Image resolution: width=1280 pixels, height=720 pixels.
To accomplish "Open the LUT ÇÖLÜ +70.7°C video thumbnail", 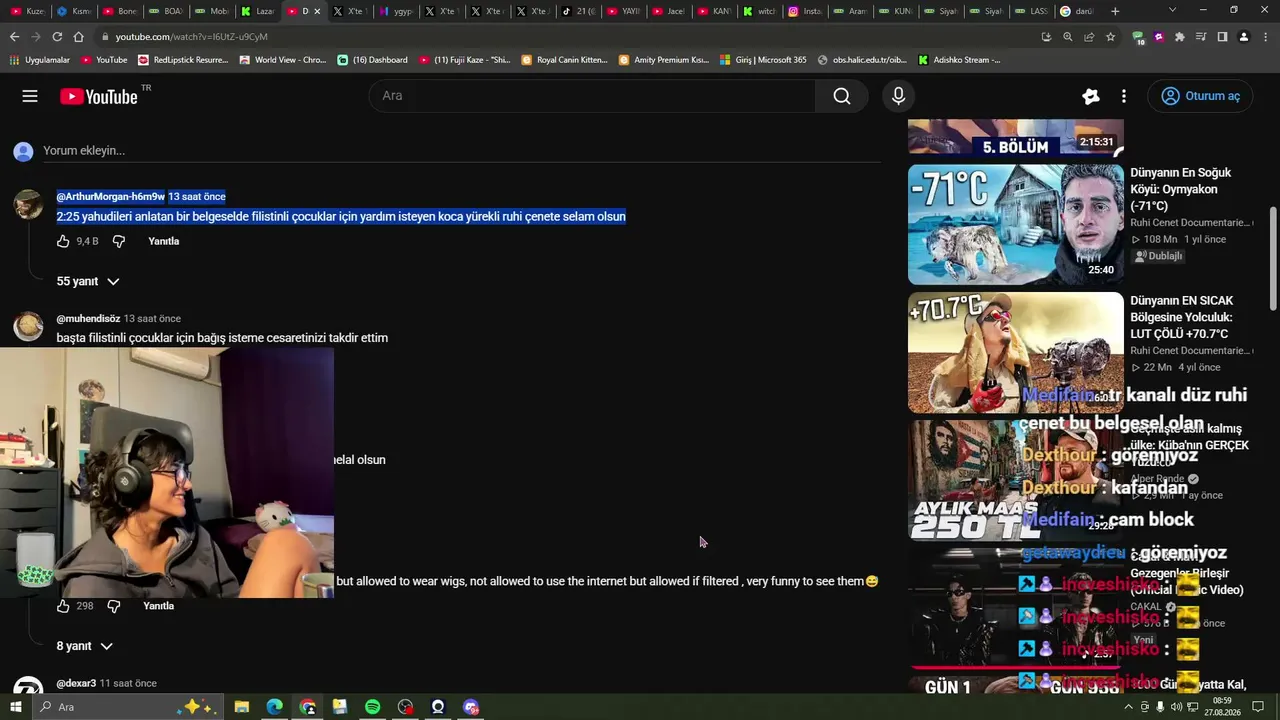I will (x=1016, y=352).
